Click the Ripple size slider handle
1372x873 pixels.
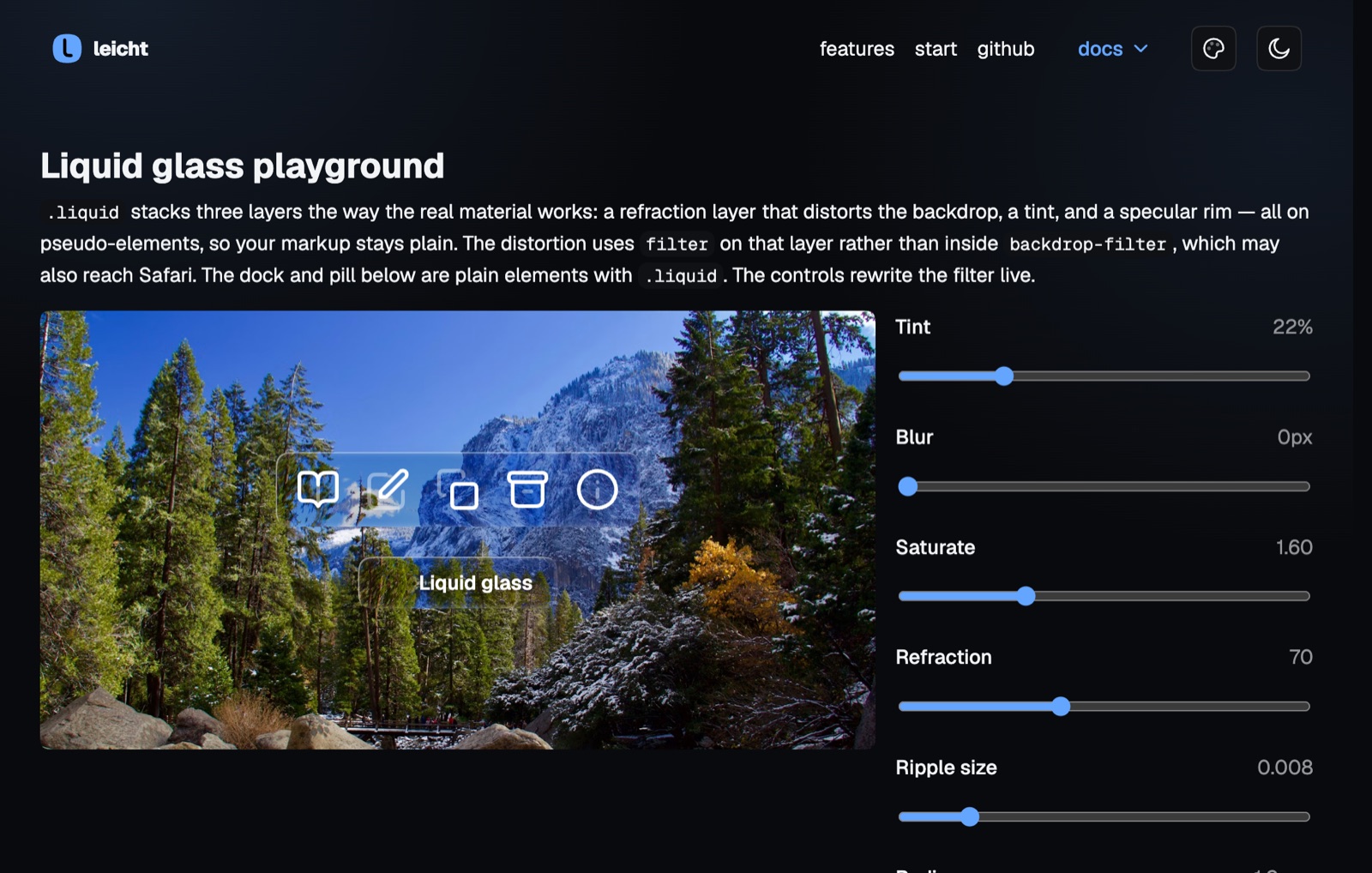(970, 816)
